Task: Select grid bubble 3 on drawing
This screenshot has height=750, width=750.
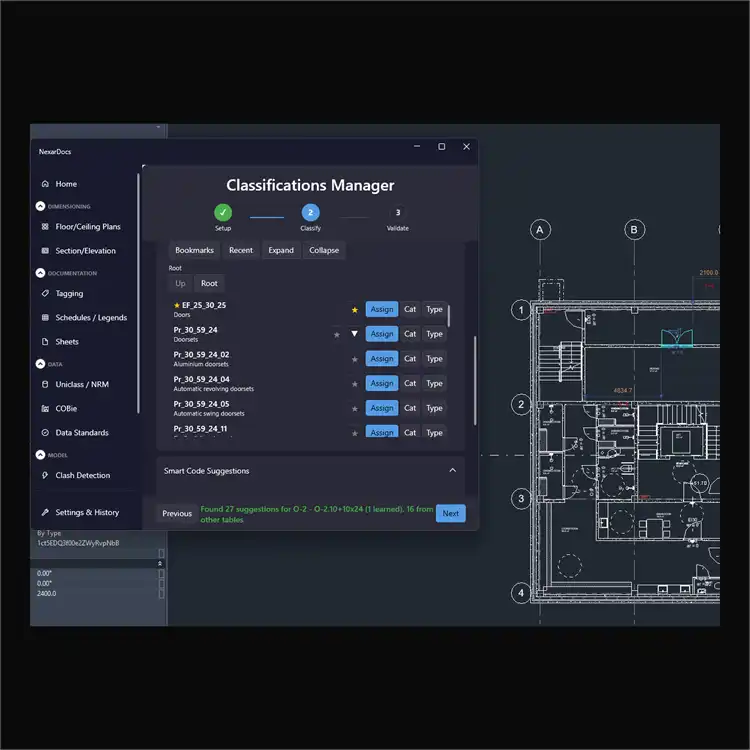Action: point(521,499)
